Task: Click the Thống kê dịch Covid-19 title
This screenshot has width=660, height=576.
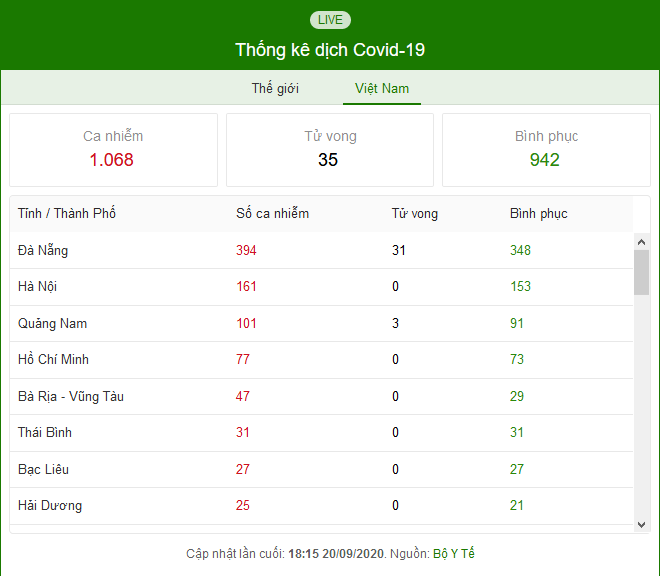Action: coord(330,50)
